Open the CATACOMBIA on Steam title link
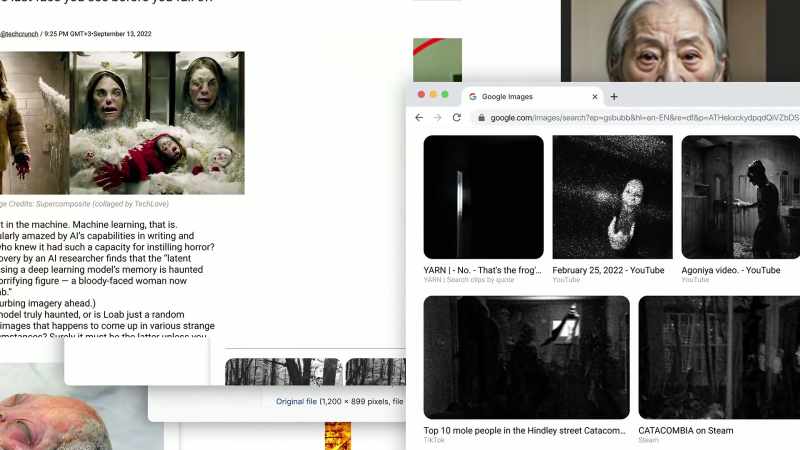Screen dimensions: 800x450 point(686,431)
